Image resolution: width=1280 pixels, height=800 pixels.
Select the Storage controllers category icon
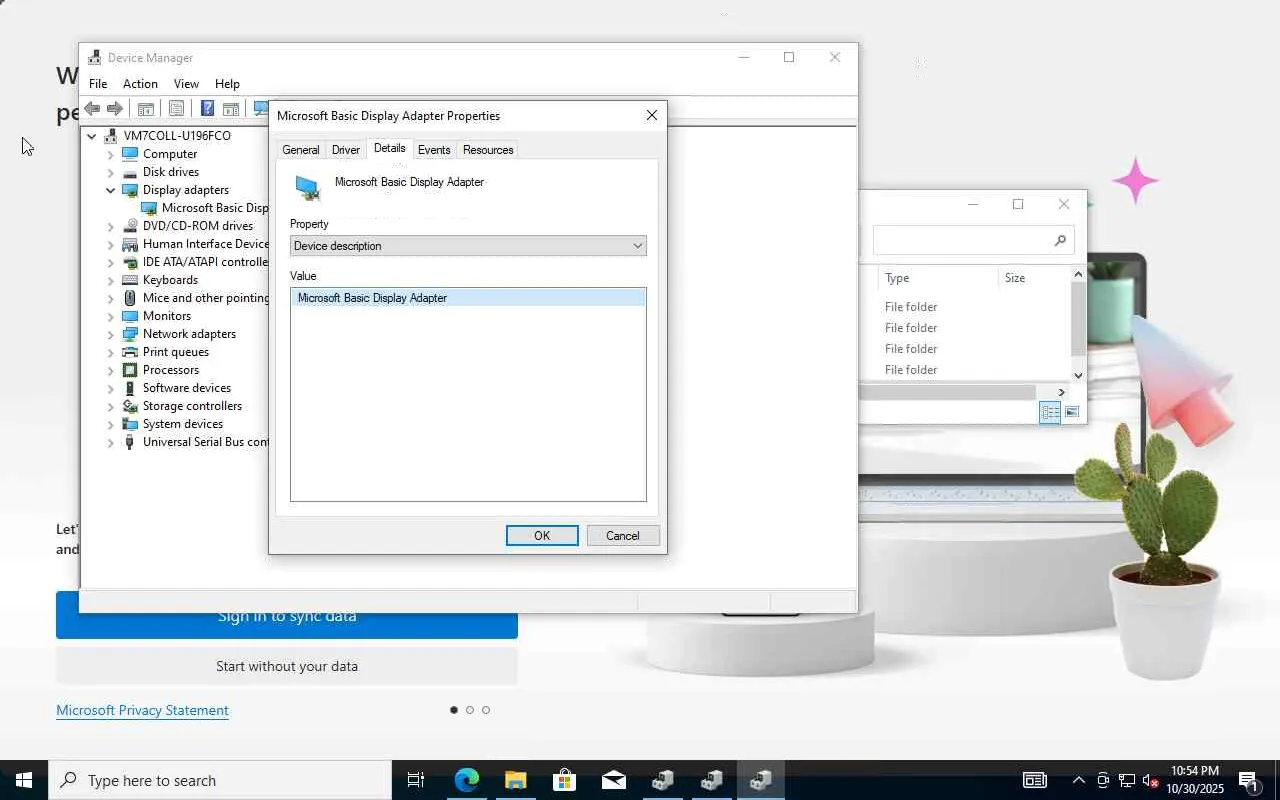click(x=130, y=406)
